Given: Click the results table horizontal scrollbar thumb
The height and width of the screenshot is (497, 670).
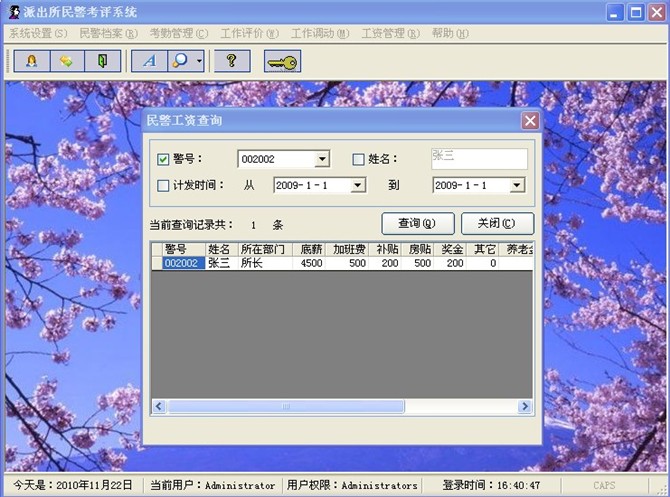Looking at the screenshot, I should 285,407.
